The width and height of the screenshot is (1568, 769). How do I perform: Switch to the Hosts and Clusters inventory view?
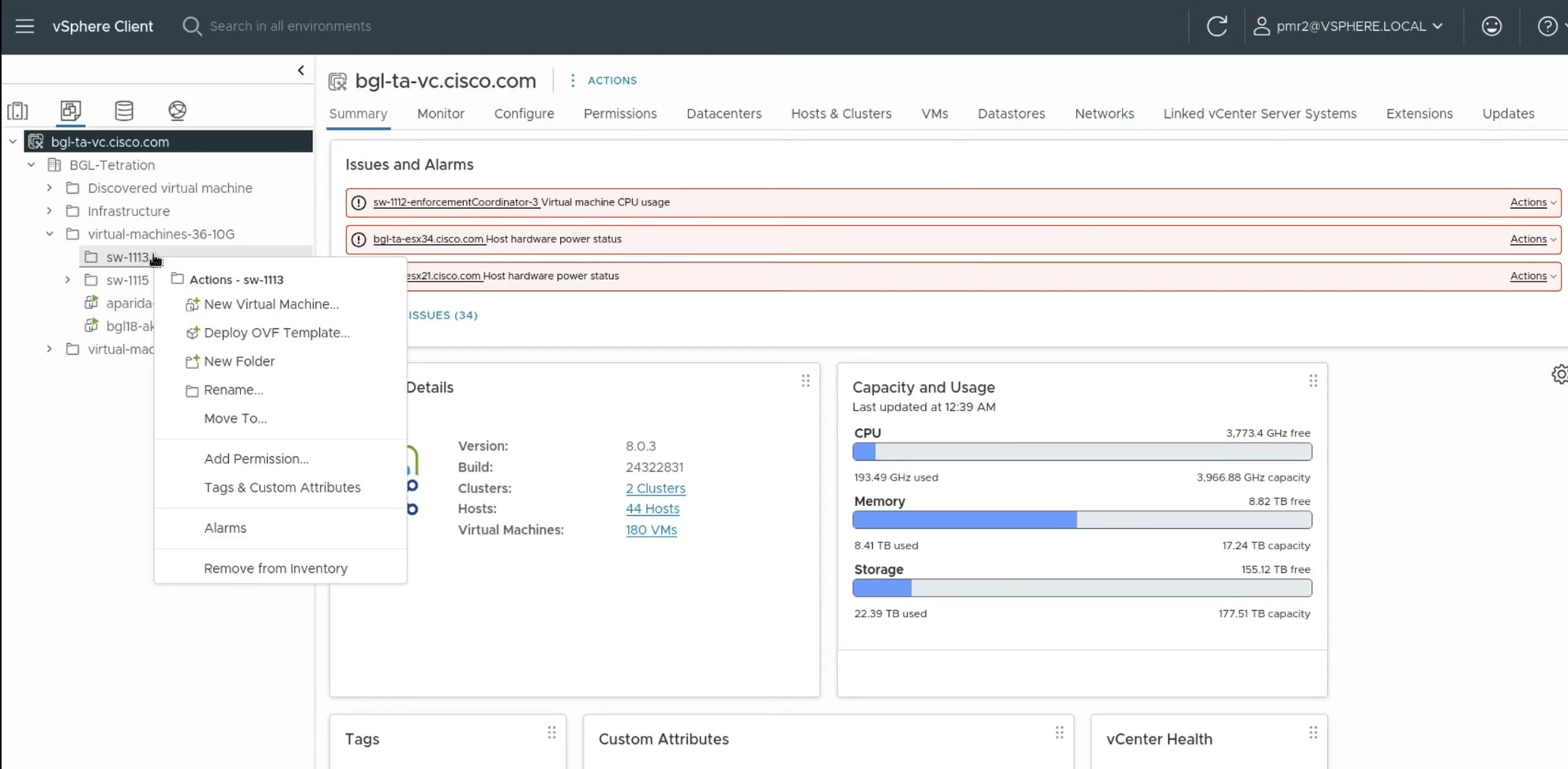click(x=19, y=111)
